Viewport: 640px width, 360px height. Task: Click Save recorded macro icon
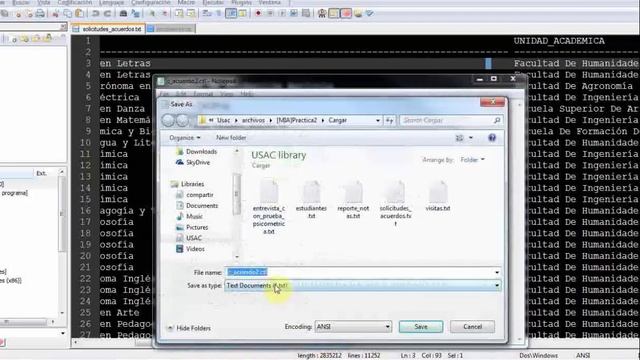click(x=306, y=13)
